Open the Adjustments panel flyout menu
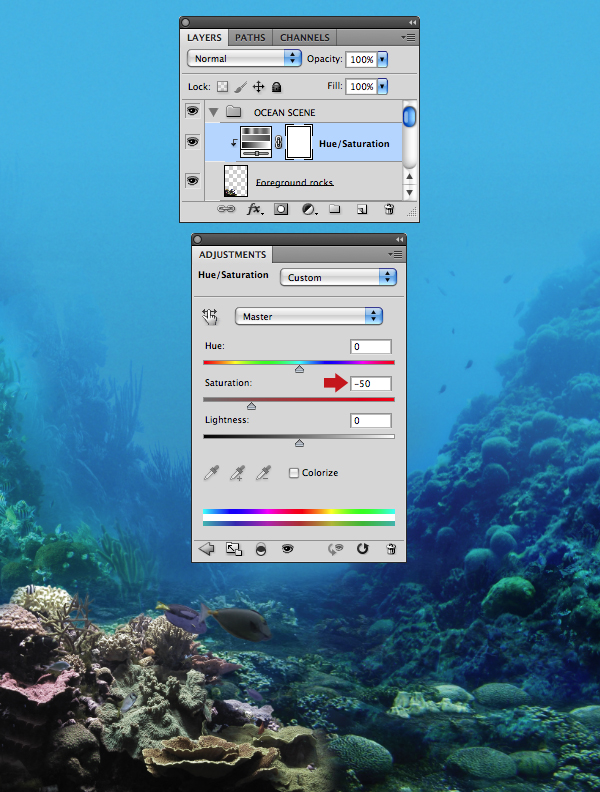 point(395,254)
